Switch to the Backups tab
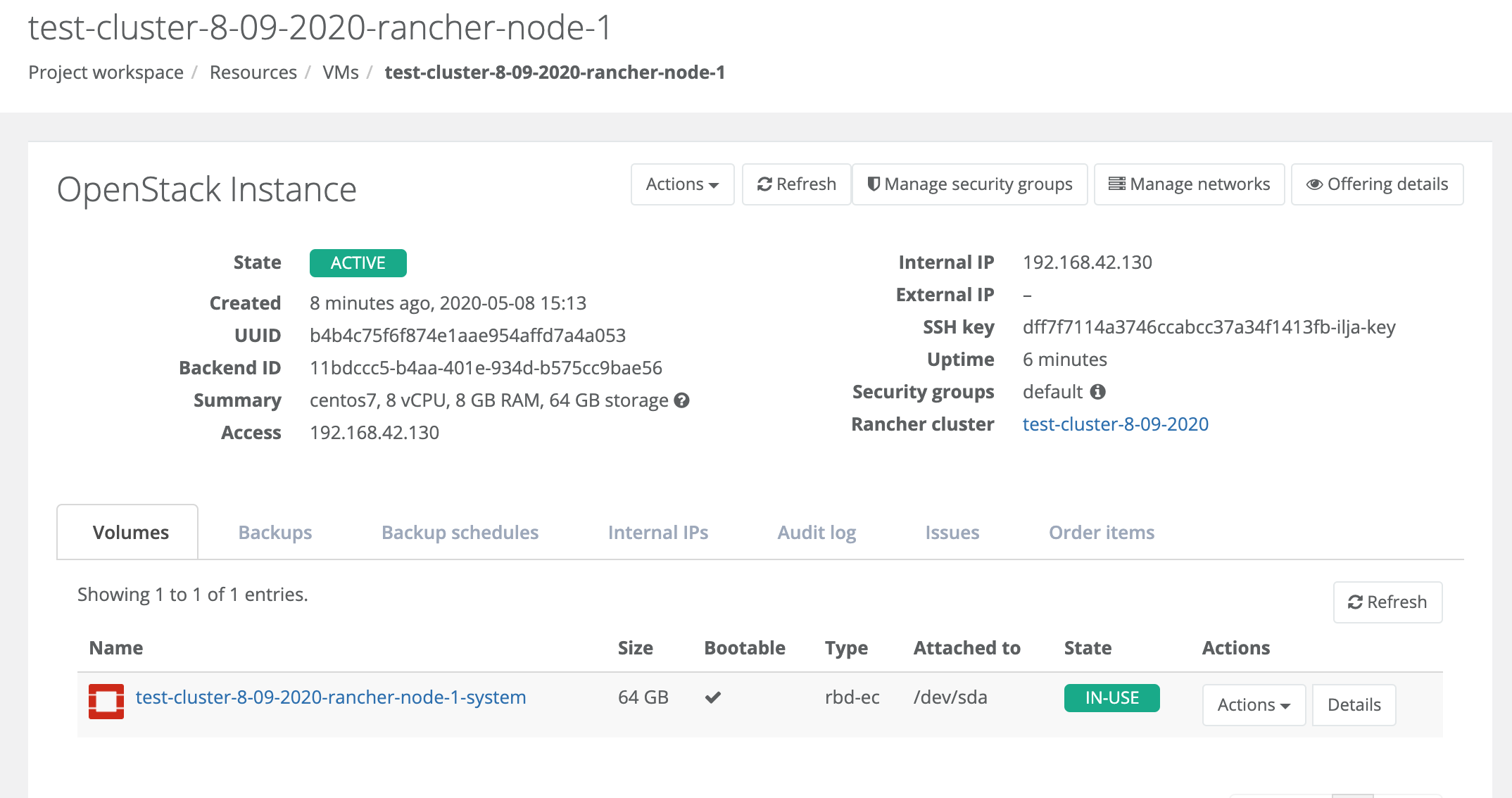 click(x=275, y=533)
